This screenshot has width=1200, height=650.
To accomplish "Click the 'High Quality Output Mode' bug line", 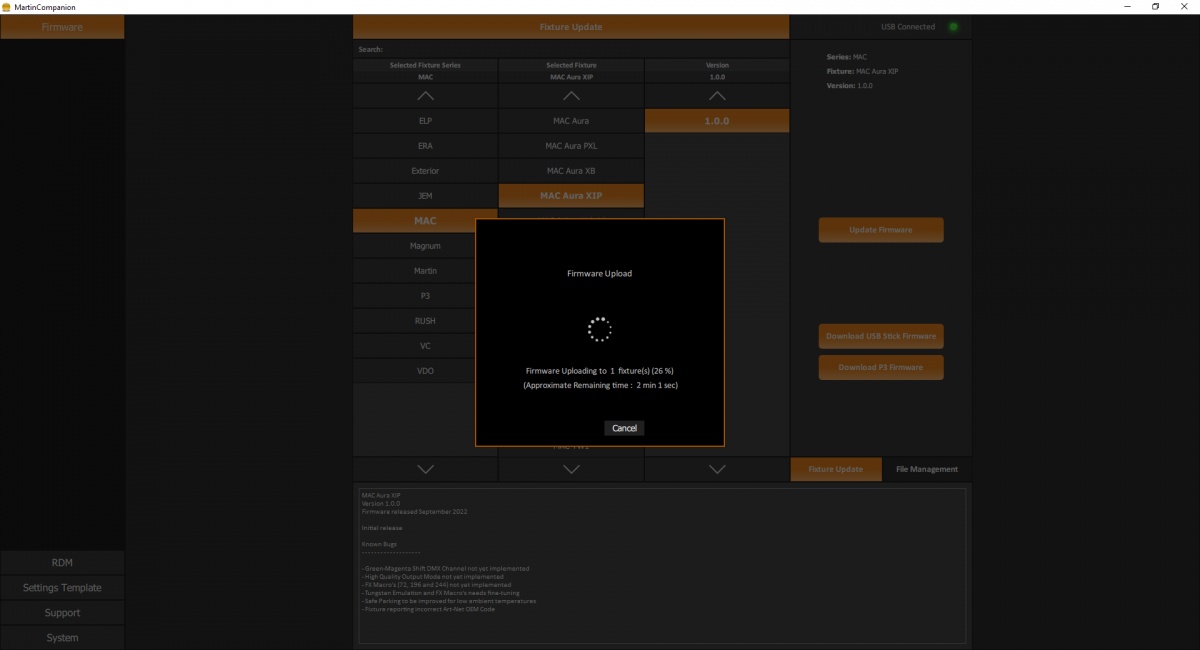I will tap(433, 577).
